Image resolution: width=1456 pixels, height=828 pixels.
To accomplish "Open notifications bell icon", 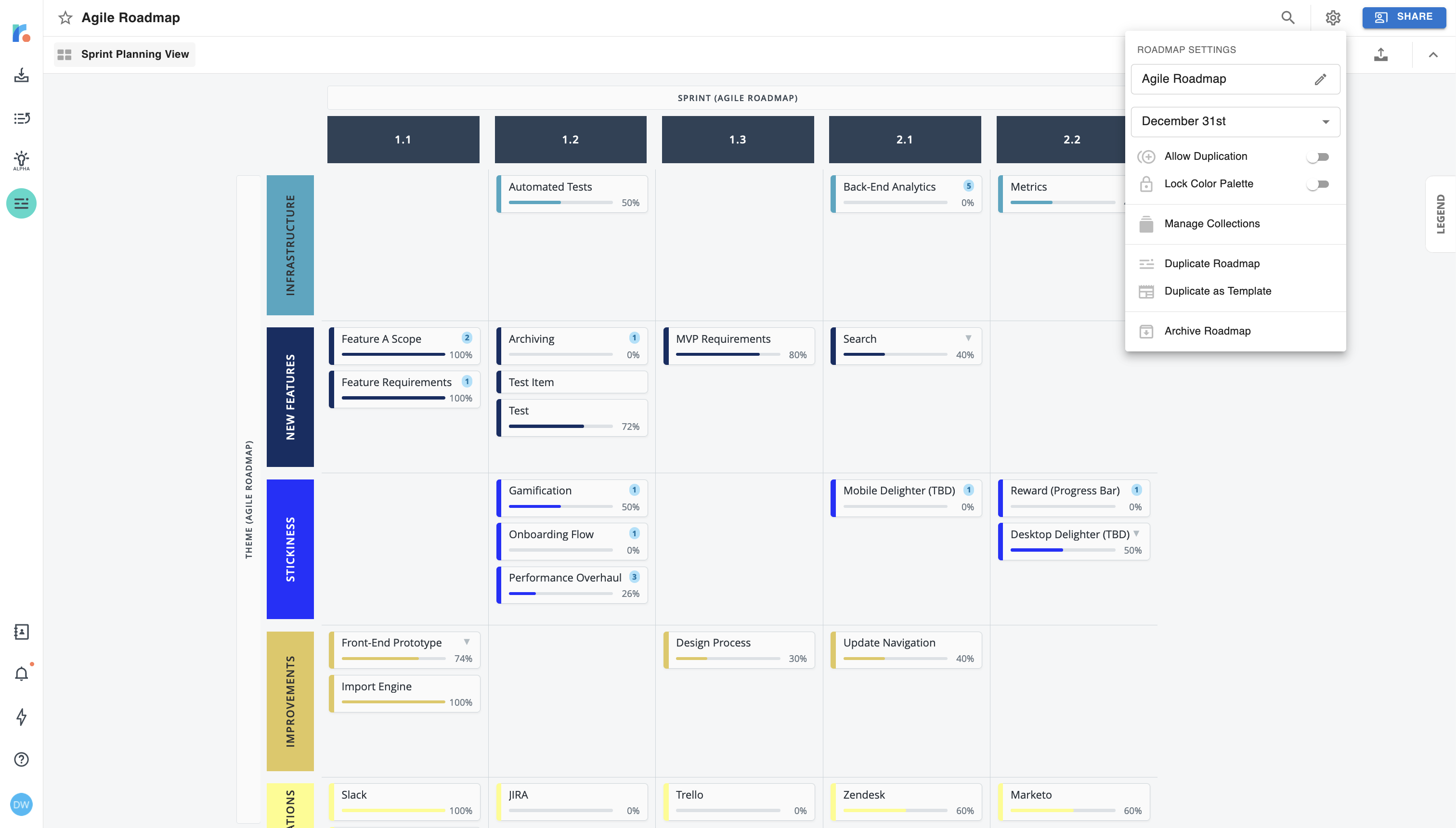I will [x=21, y=674].
